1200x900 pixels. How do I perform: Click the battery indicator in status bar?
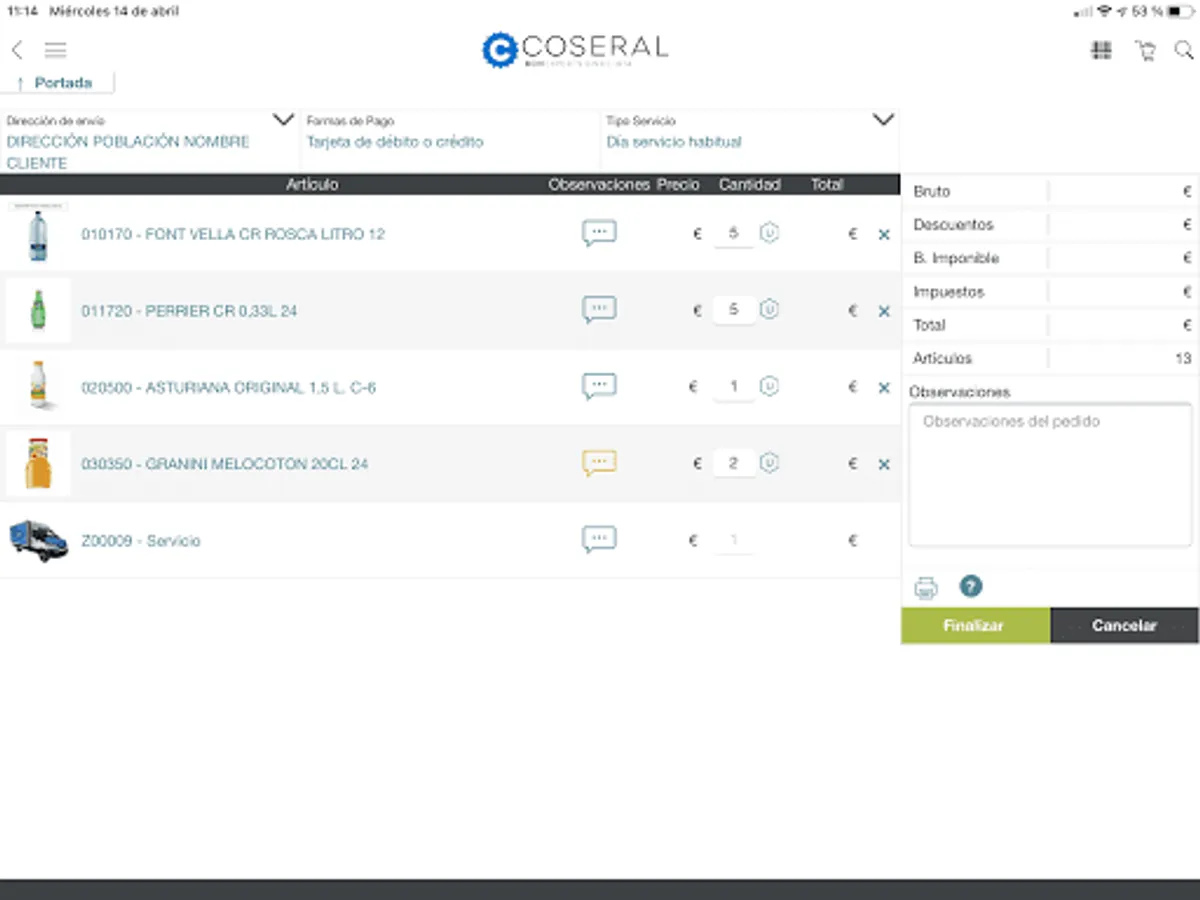click(1180, 11)
